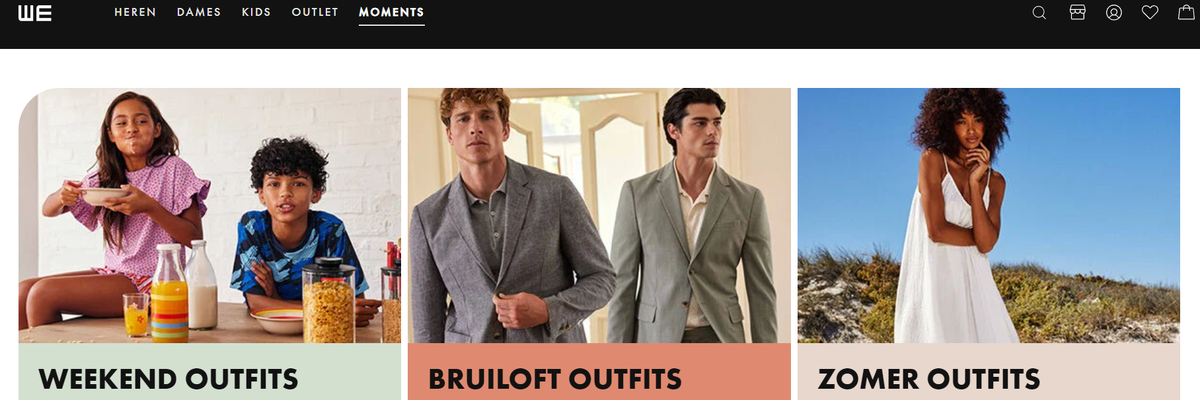Select the Kids menu item
This screenshot has width=1200, height=400.
pyautogui.click(x=256, y=13)
